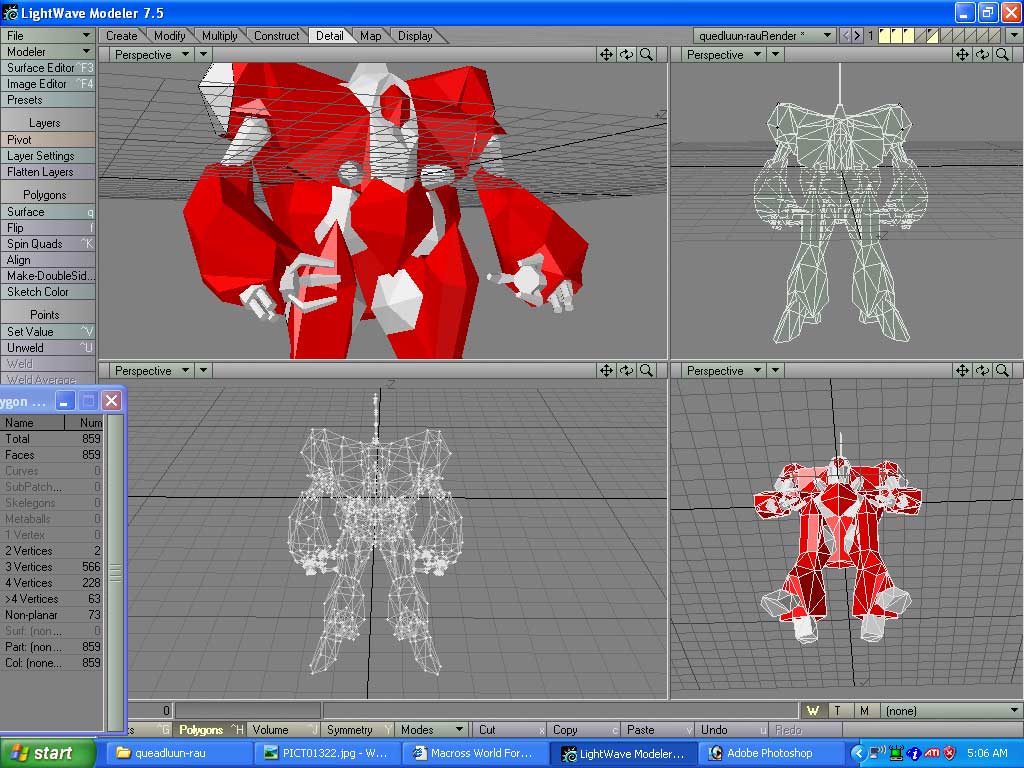This screenshot has width=1024, height=768.
Task: Click the scrollbar in the polygon statistics panel
Action: tap(115, 572)
